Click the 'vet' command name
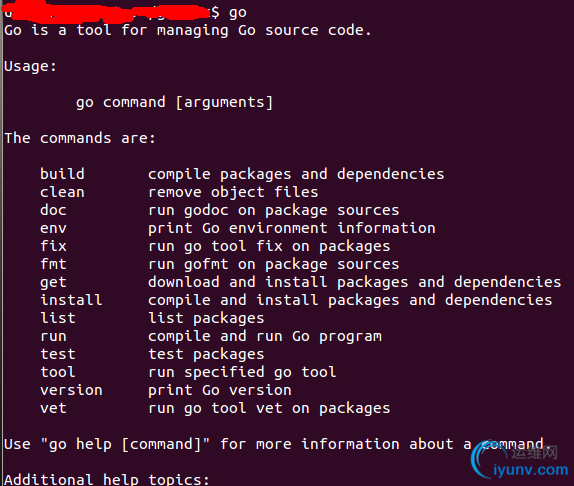This screenshot has width=574, height=486. pyautogui.click(x=53, y=408)
